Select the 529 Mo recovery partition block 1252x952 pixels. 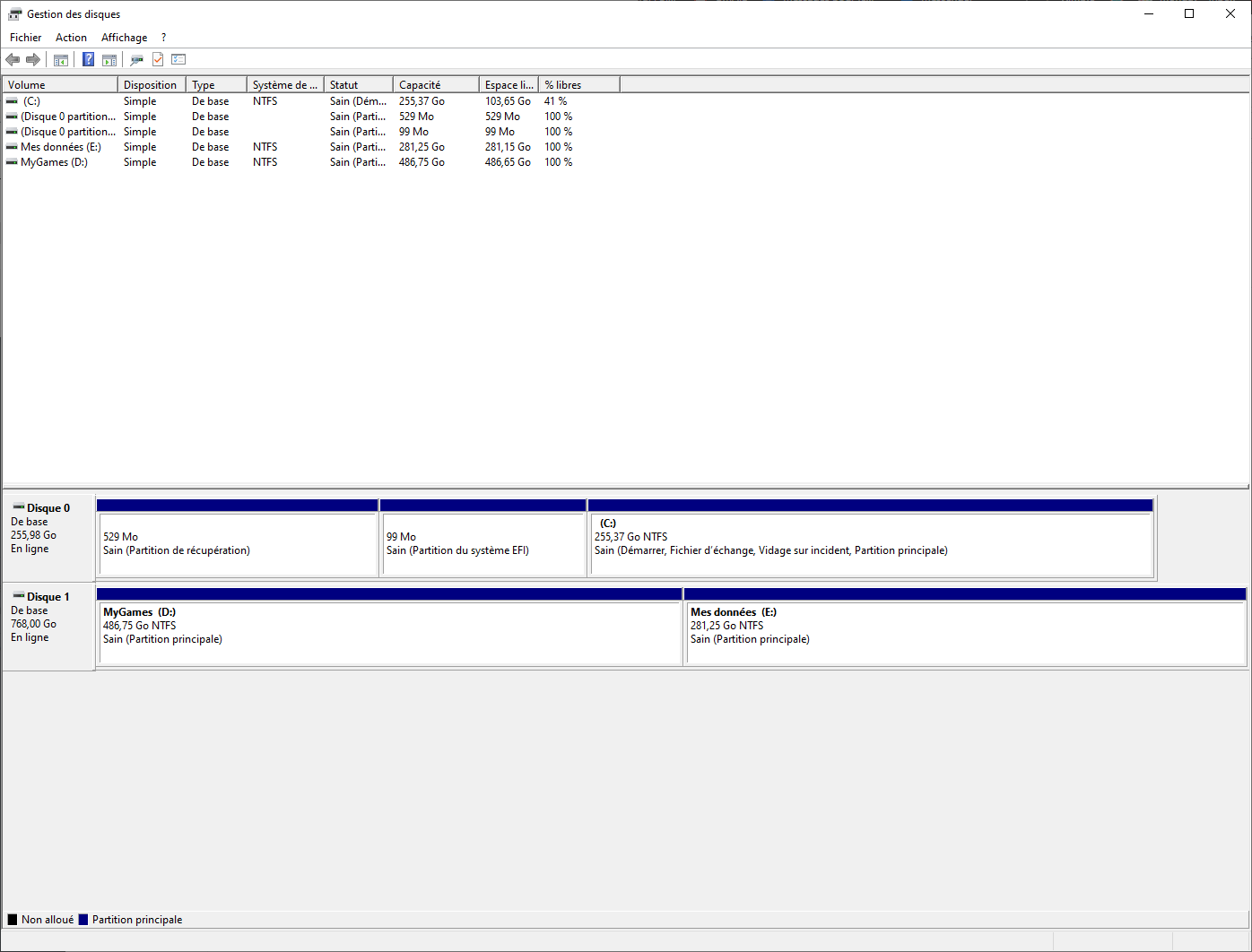click(237, 538)
